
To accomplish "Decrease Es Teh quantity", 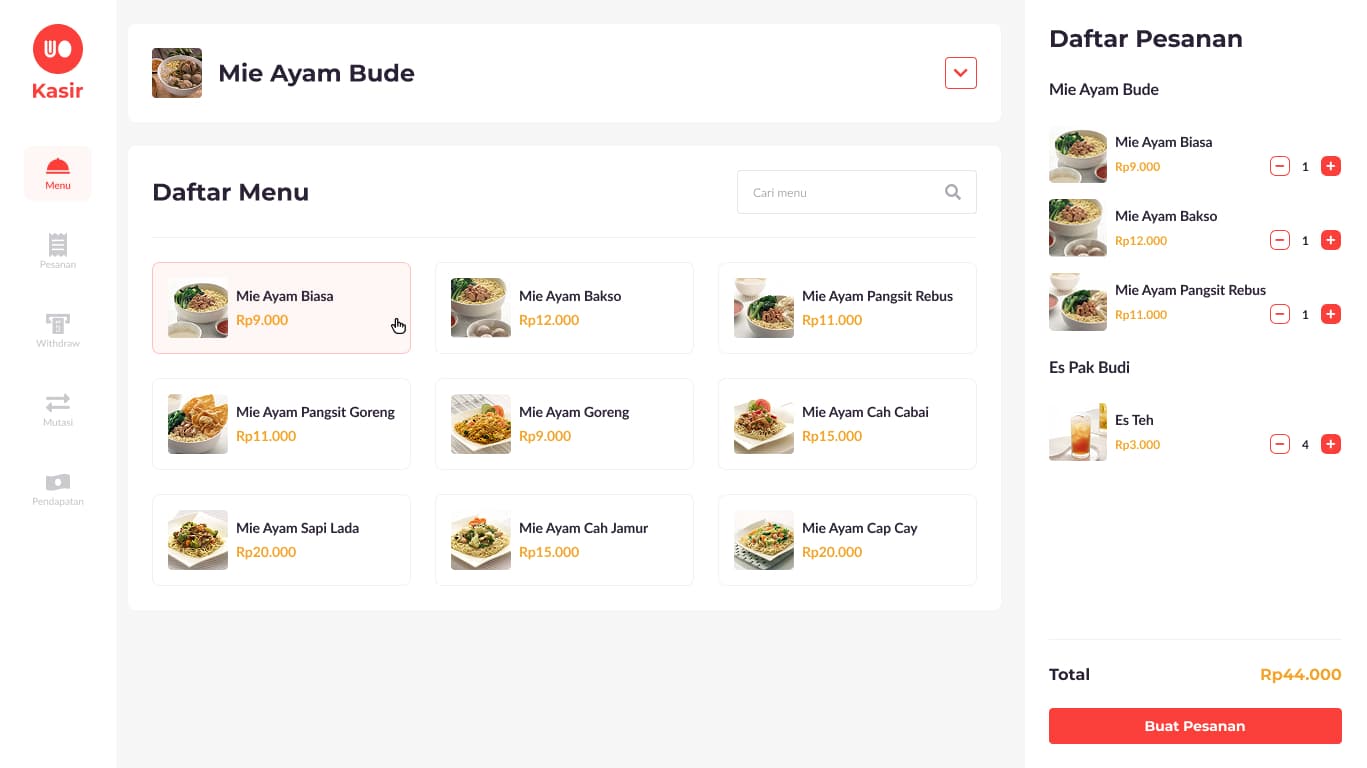I will pyautogui.click(x=1280, y=444).
